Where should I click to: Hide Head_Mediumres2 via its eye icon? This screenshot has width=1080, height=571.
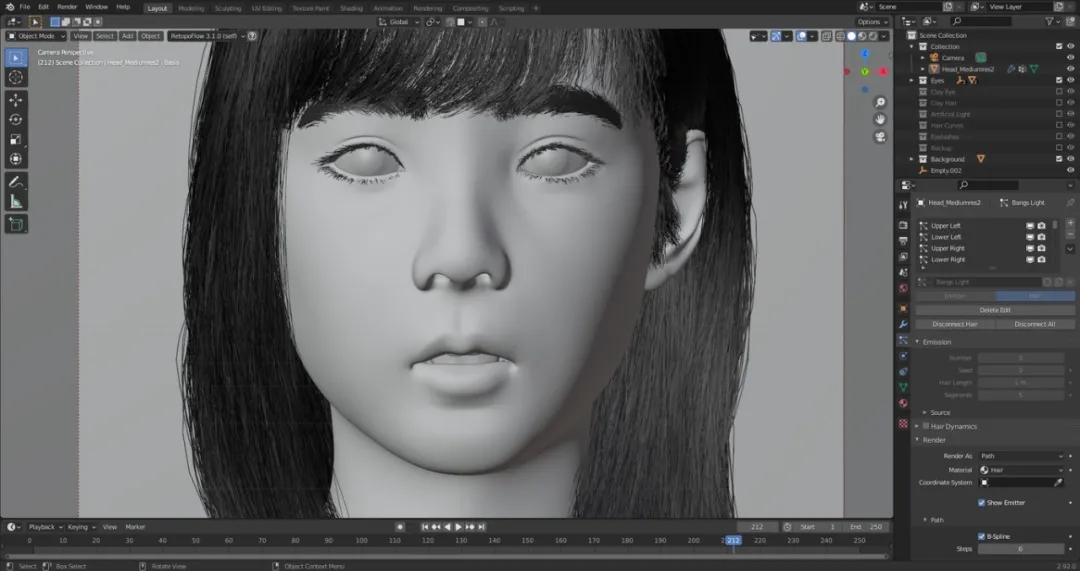click(x=1070, y=69)
